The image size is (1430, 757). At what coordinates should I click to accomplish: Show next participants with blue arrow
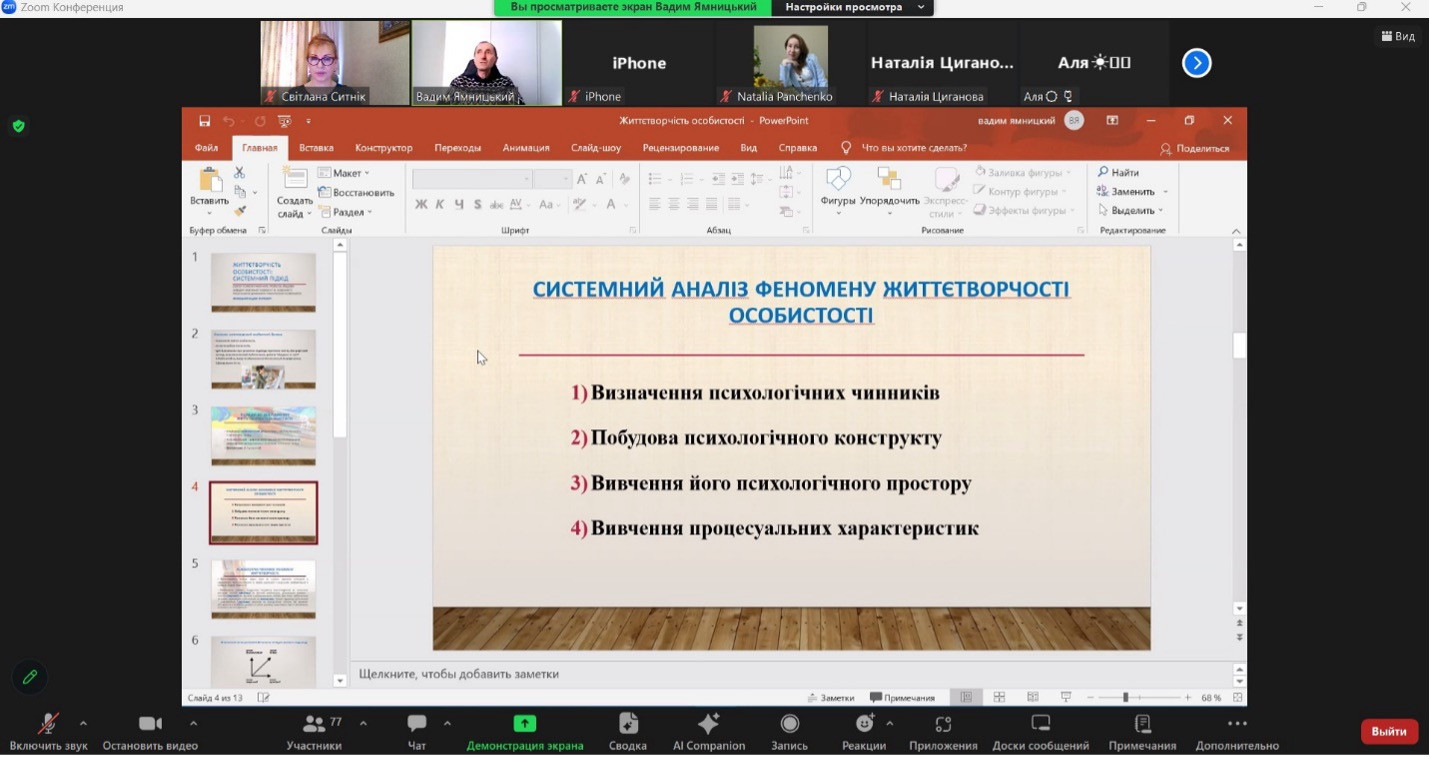point(1196,63)
